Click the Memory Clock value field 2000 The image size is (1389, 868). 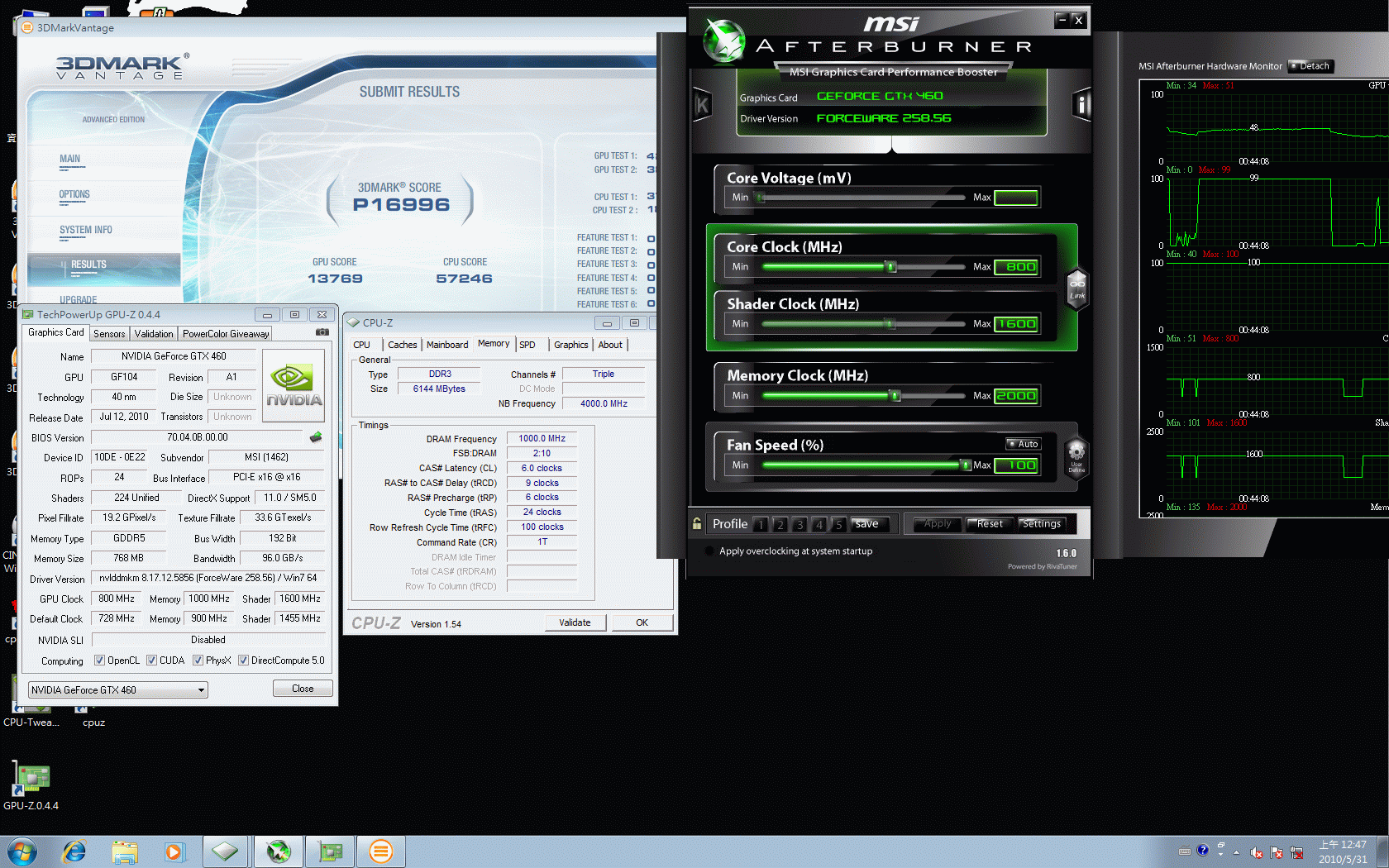tap(1016, 396)
